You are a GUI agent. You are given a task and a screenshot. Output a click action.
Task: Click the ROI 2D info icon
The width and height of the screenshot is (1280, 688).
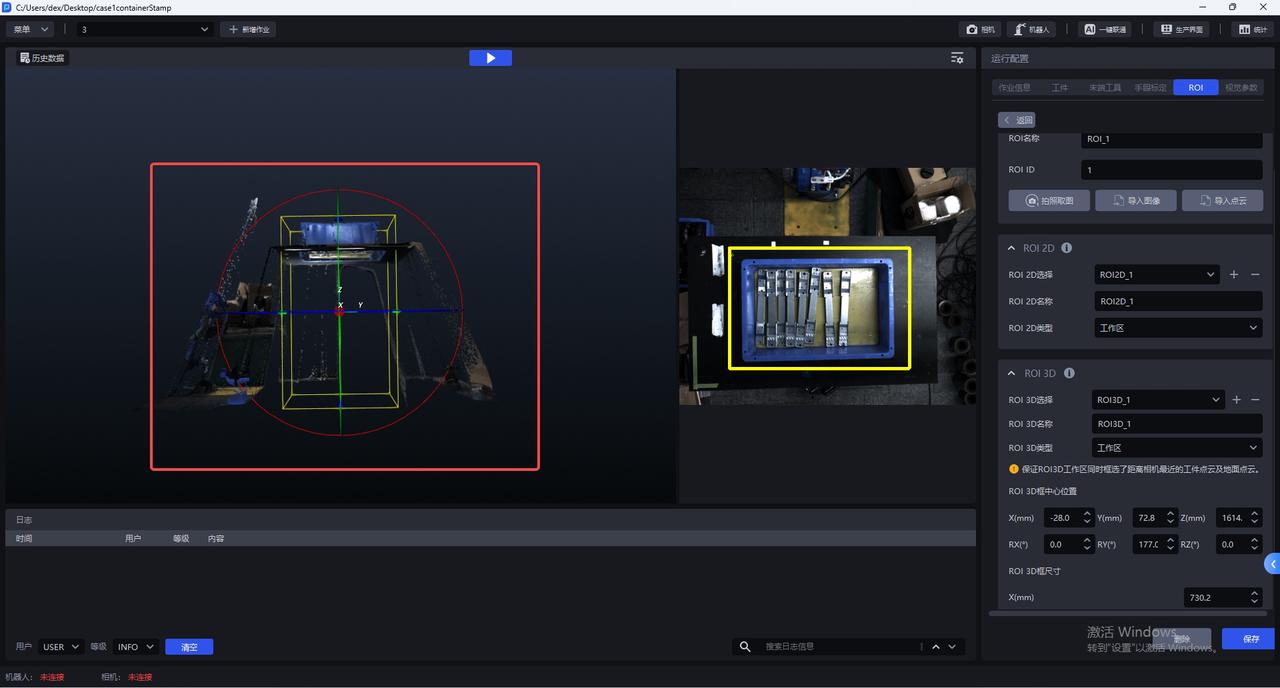click(1066, 248)
